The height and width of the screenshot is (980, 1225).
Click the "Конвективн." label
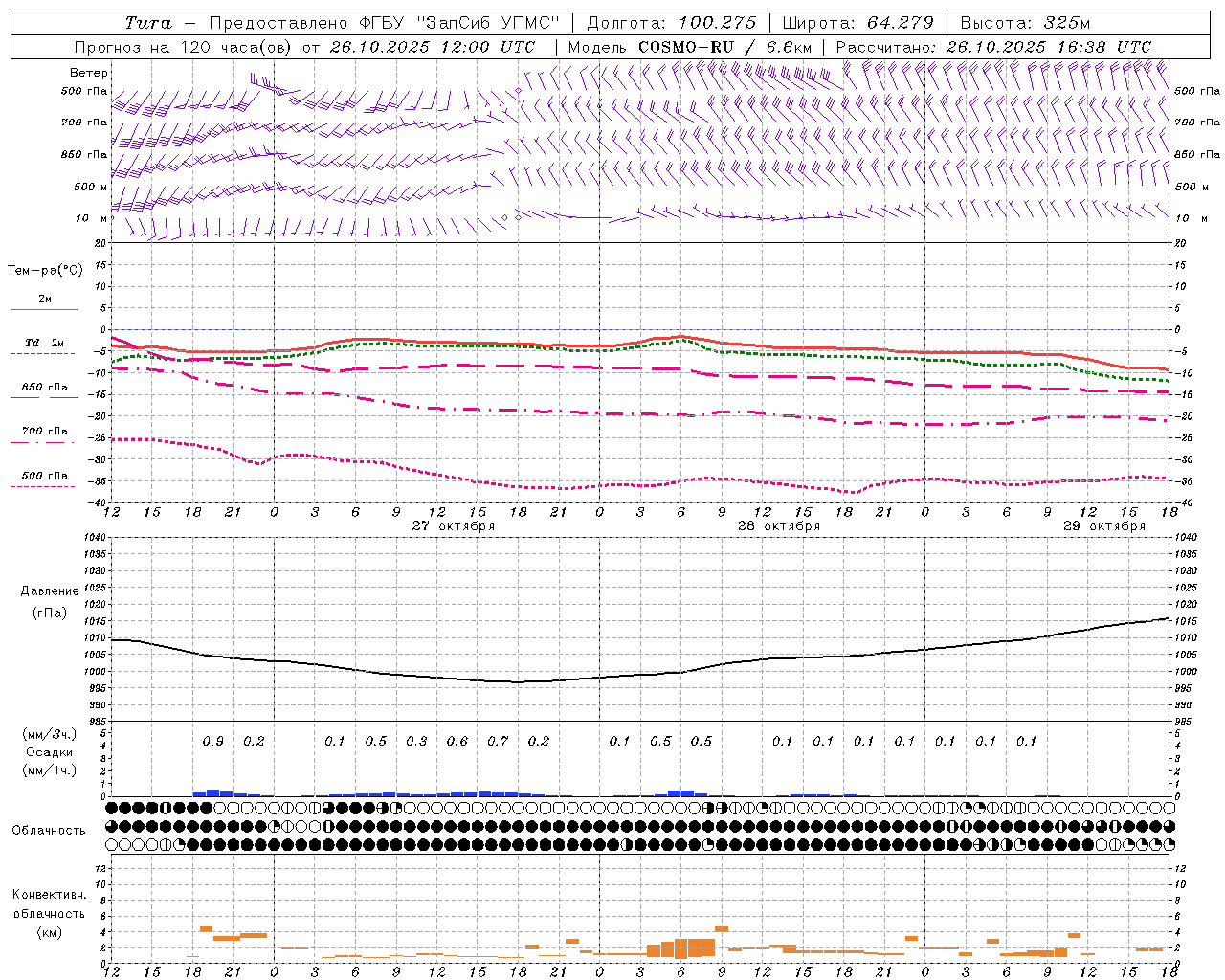[49, 895]
